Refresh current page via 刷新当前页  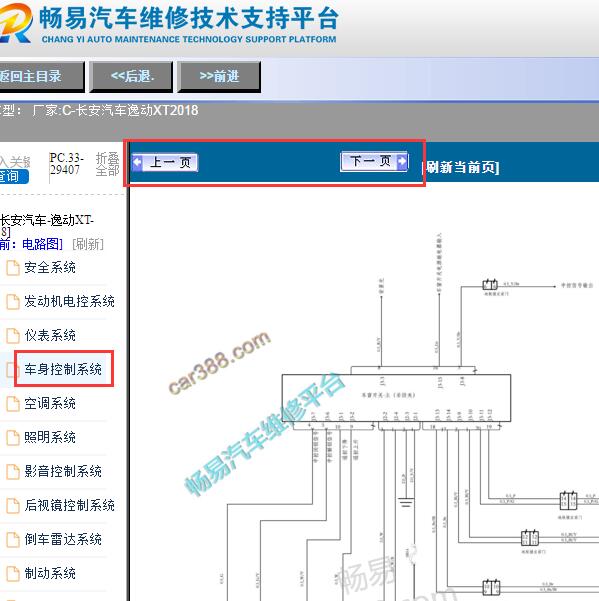pos(461,167)
